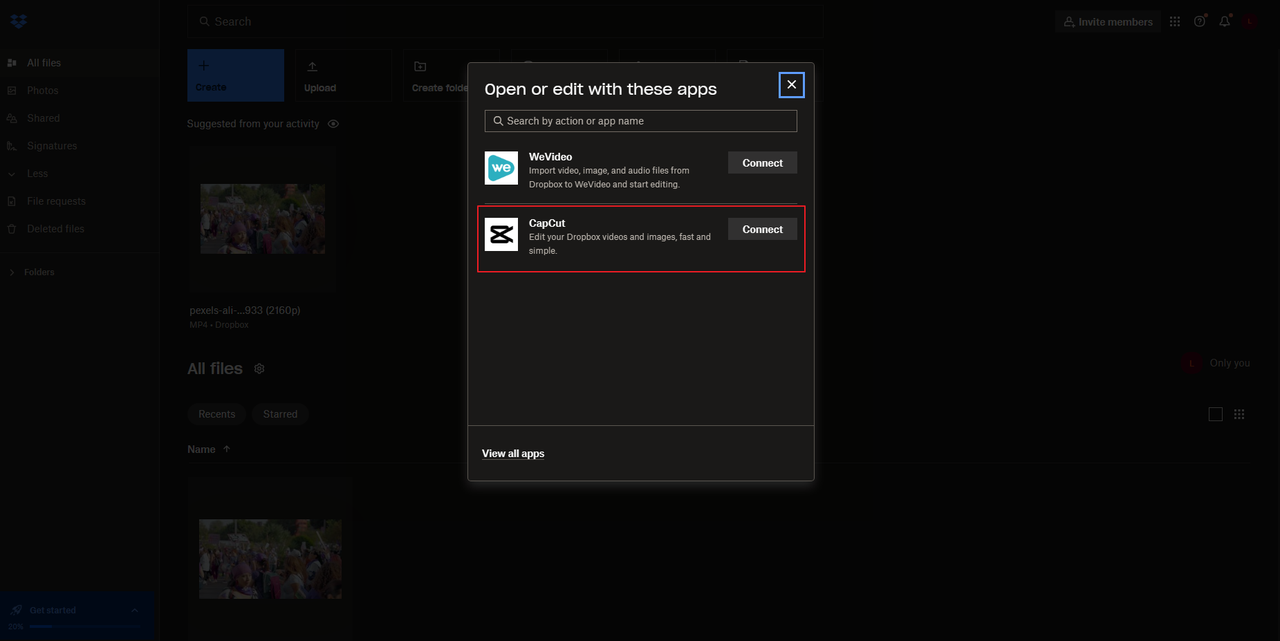Click the pexels-ali-...933 (2160p) file name
This screenshot has width=1280, height=641.
245,311
